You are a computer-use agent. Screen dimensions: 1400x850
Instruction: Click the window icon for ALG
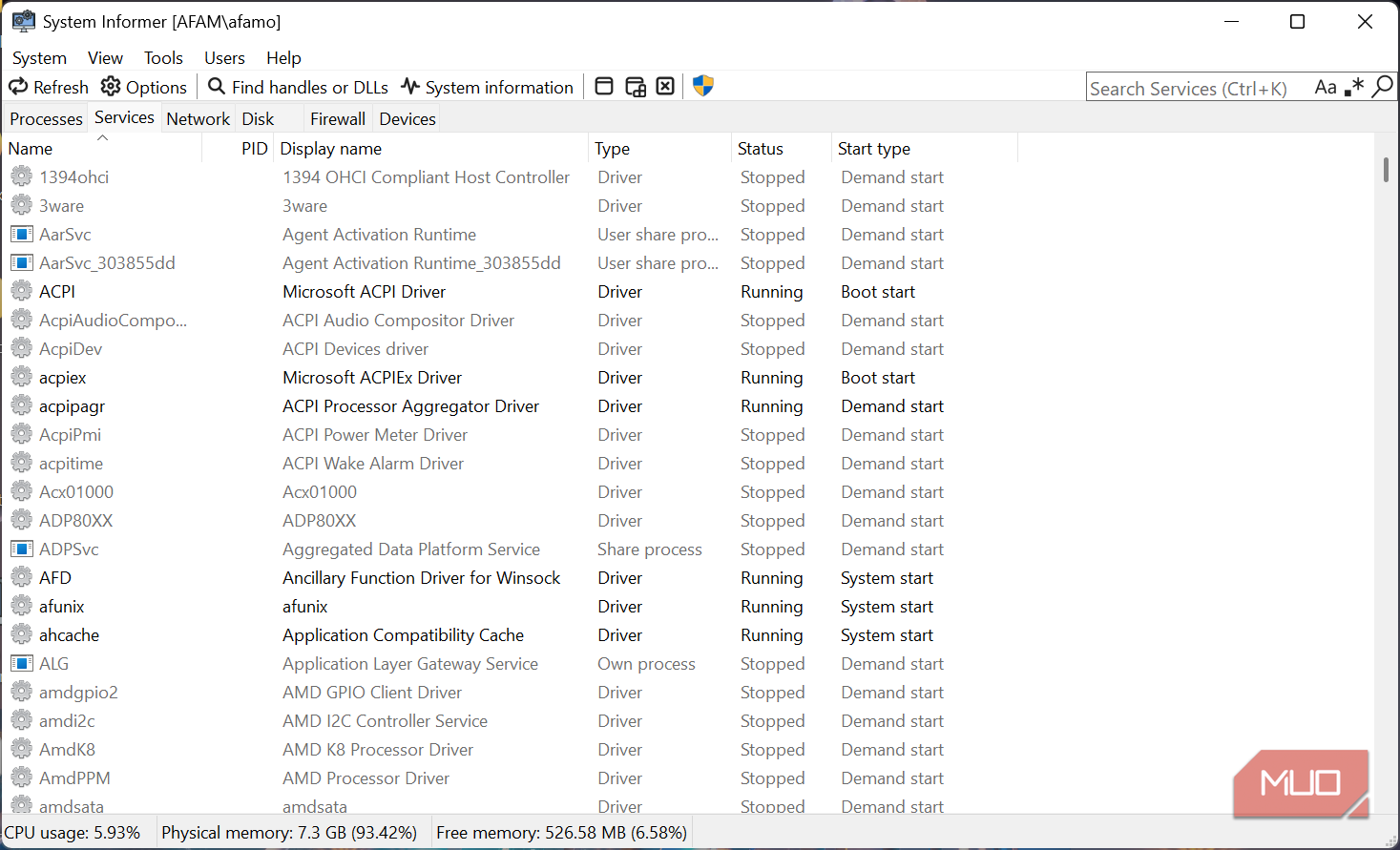[21, 663]
